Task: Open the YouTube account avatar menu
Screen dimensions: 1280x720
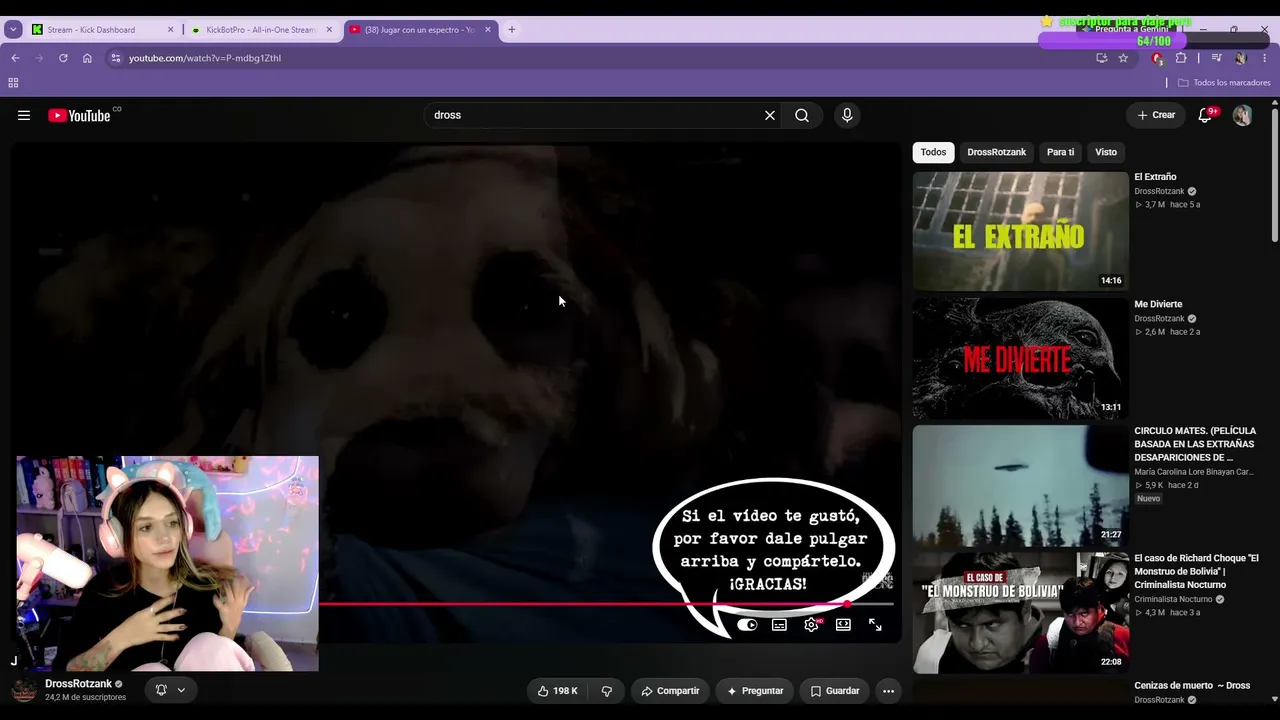Action: coord(1242,115)
